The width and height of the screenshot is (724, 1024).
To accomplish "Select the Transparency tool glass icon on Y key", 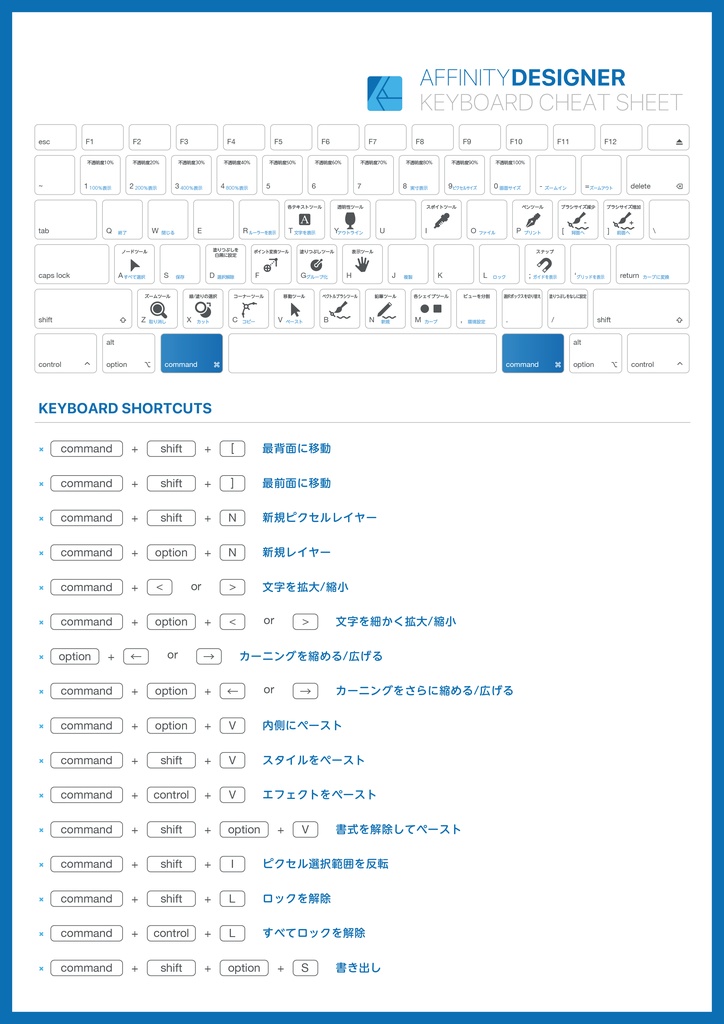I will 349,220.
